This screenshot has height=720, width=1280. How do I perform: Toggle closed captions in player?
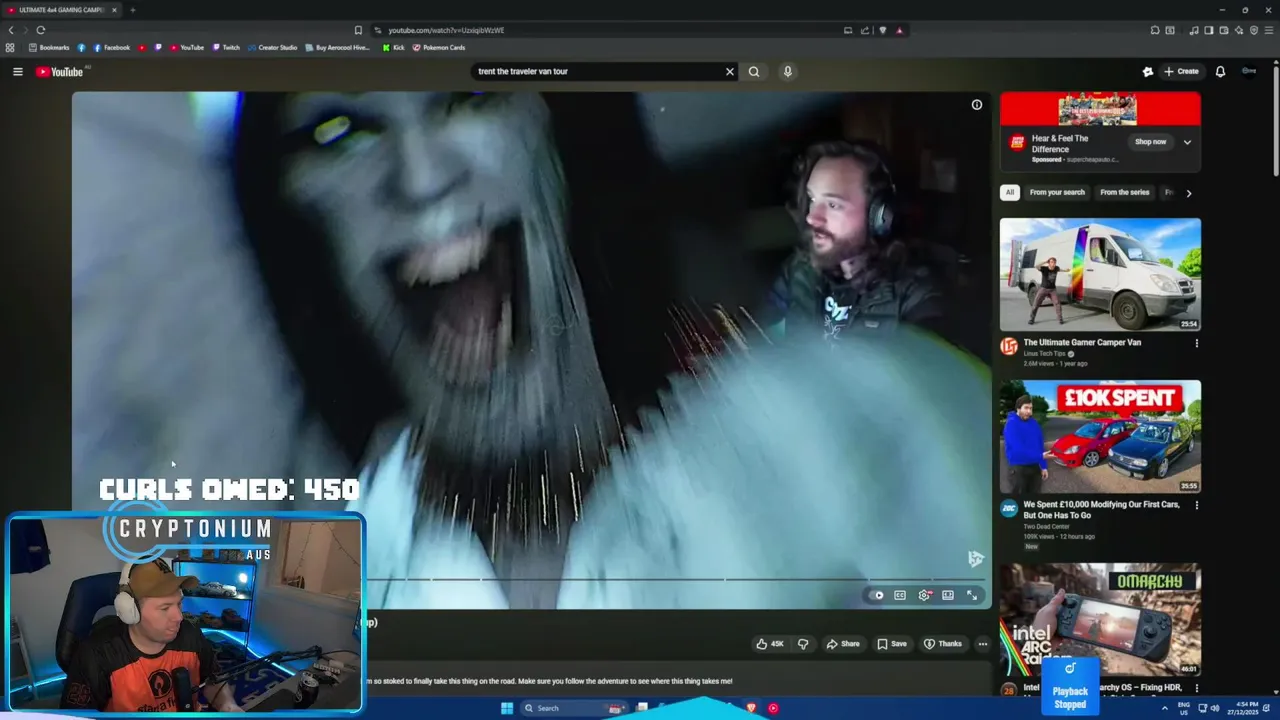(900, 595)
